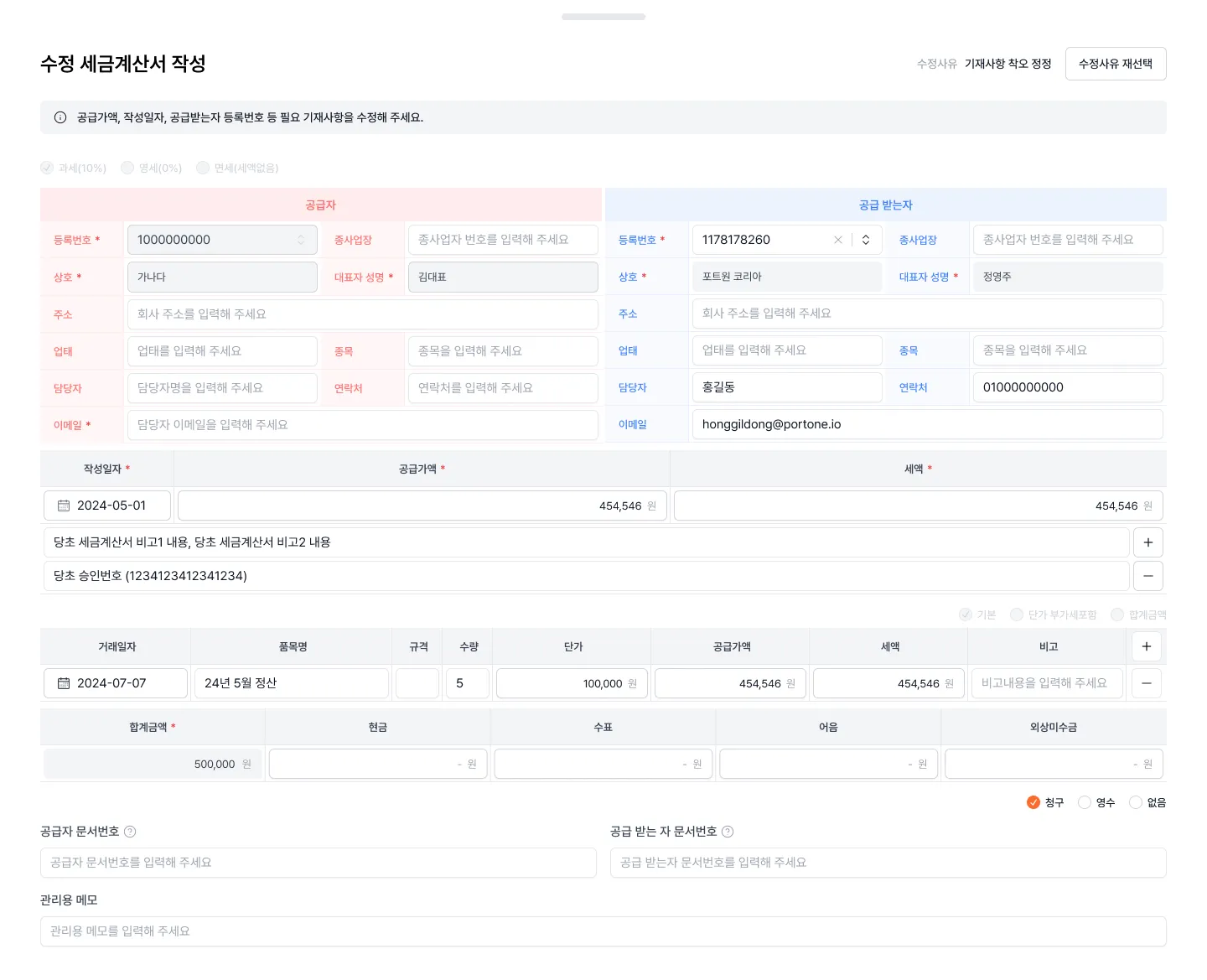The height and width of the screenshot is (980, 1207).
Task: Select the 청구 radio button
Action: (x=1033, y=802)
